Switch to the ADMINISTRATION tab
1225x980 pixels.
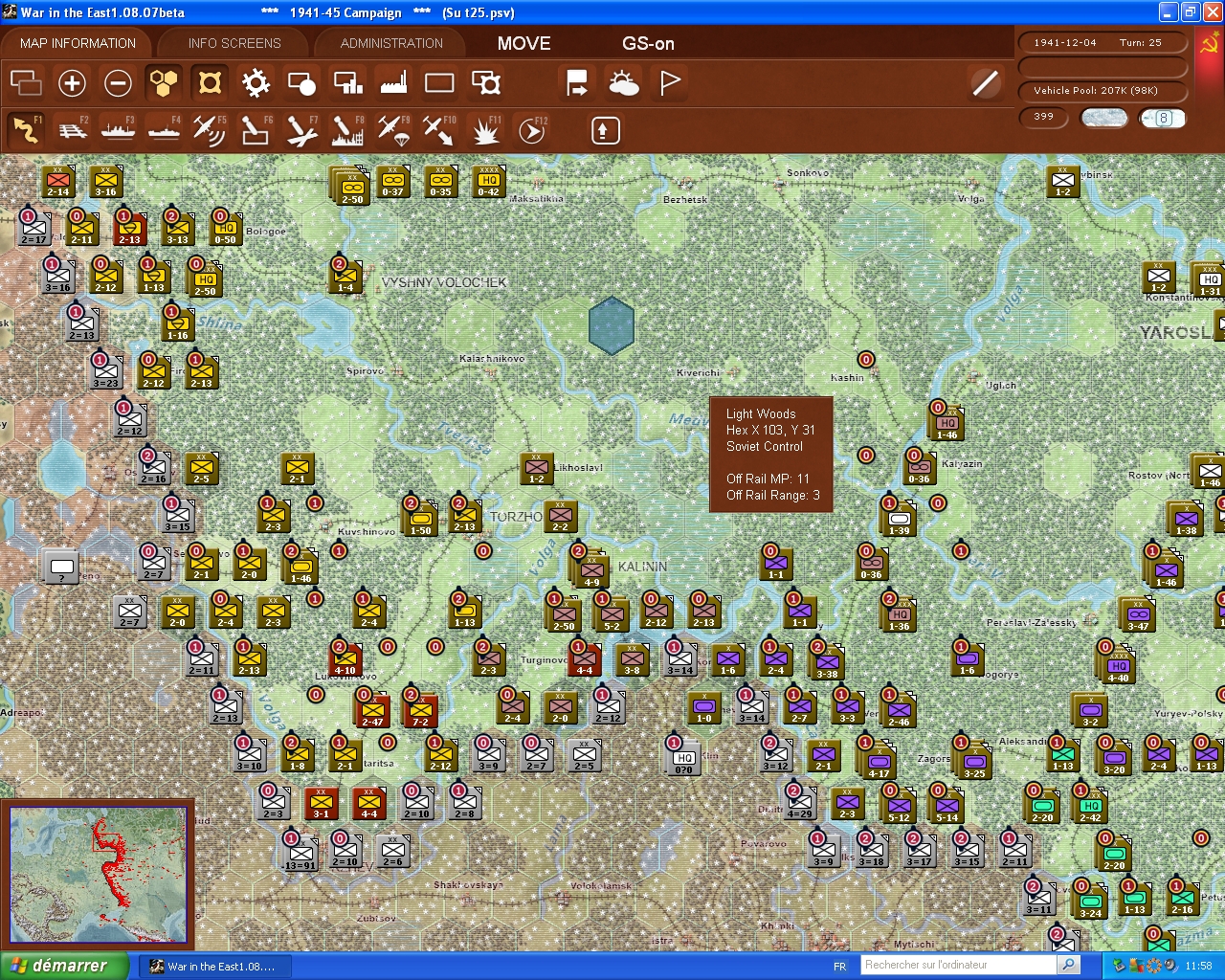[x=391, y=43]
